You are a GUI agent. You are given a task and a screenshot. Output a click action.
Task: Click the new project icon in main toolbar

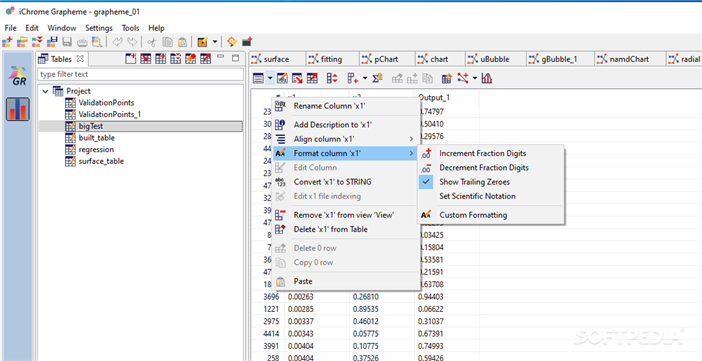tap(7, 42)
